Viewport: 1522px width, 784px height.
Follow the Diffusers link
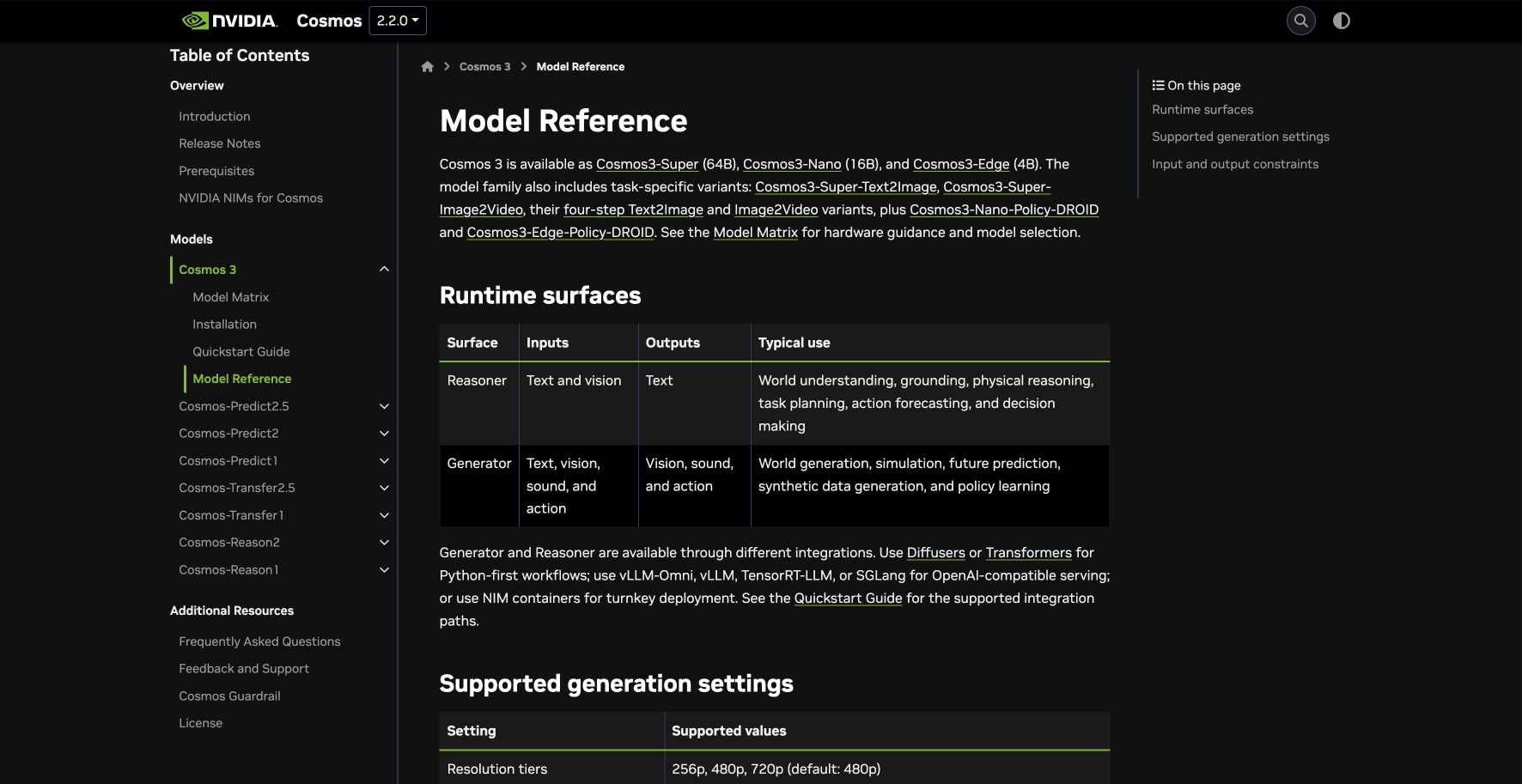[936, 553]
